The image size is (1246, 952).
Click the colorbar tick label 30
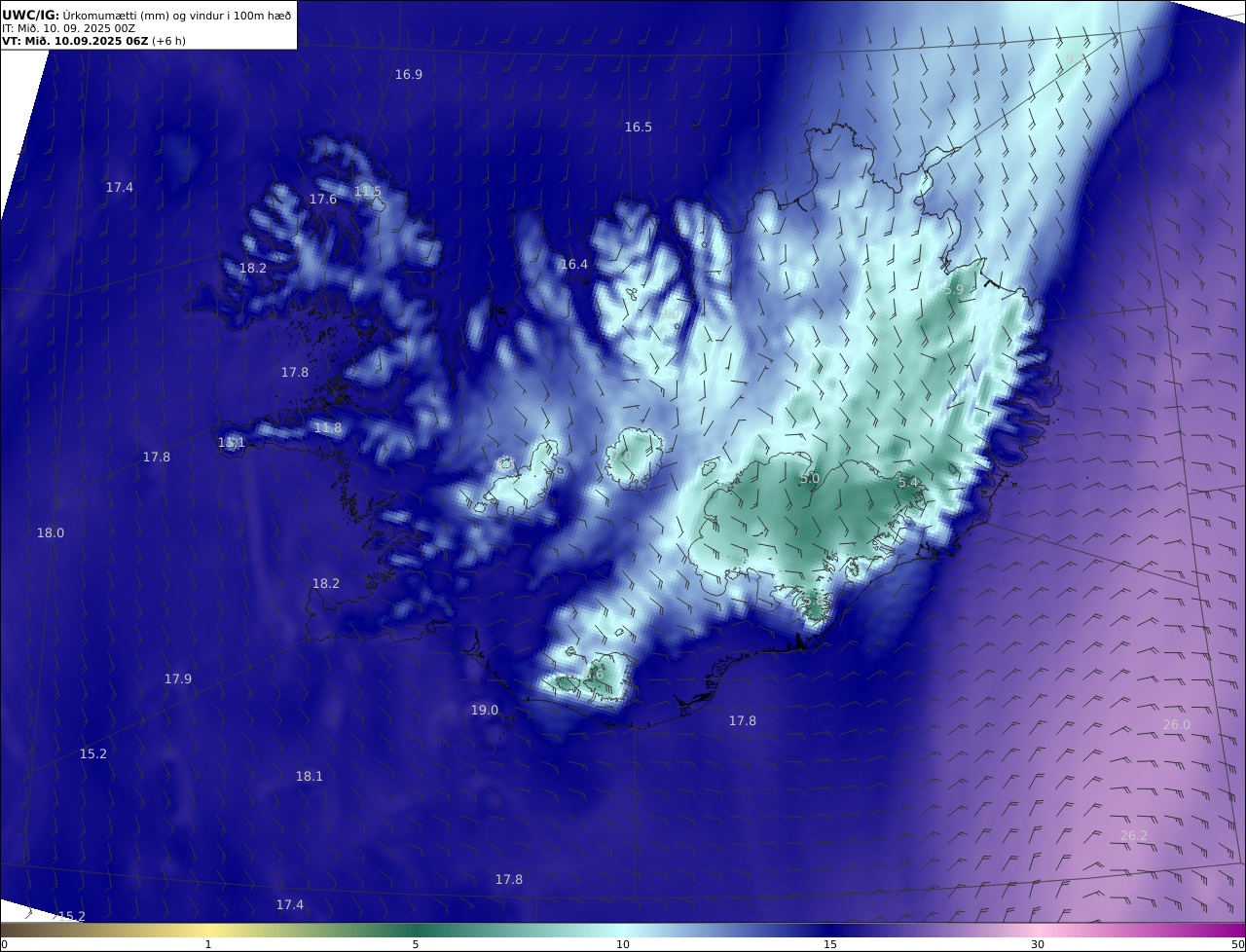[1038, 944]
